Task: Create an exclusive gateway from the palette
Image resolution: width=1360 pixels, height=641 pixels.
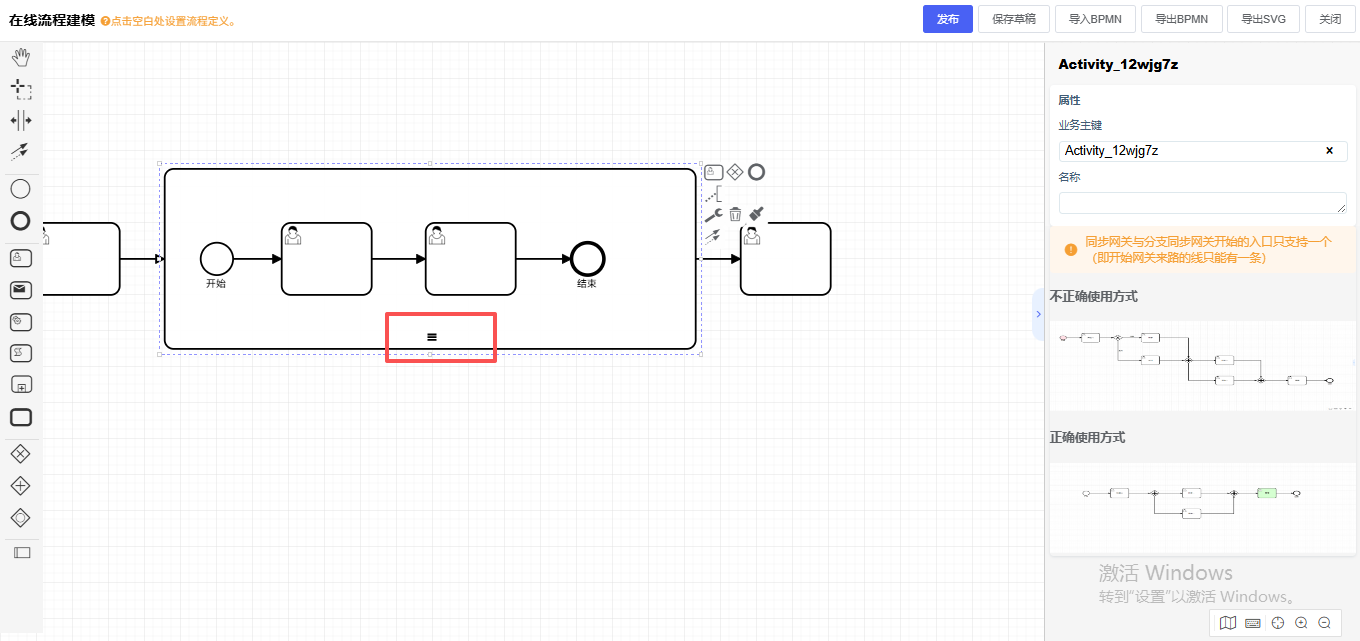Action: coord(20,454)
